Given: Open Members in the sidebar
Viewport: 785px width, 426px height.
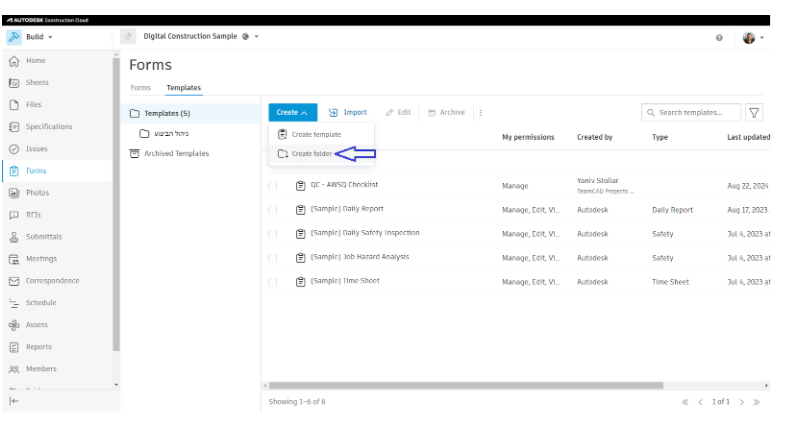Looking at the screenshot, I should click(x=41, y=369).
